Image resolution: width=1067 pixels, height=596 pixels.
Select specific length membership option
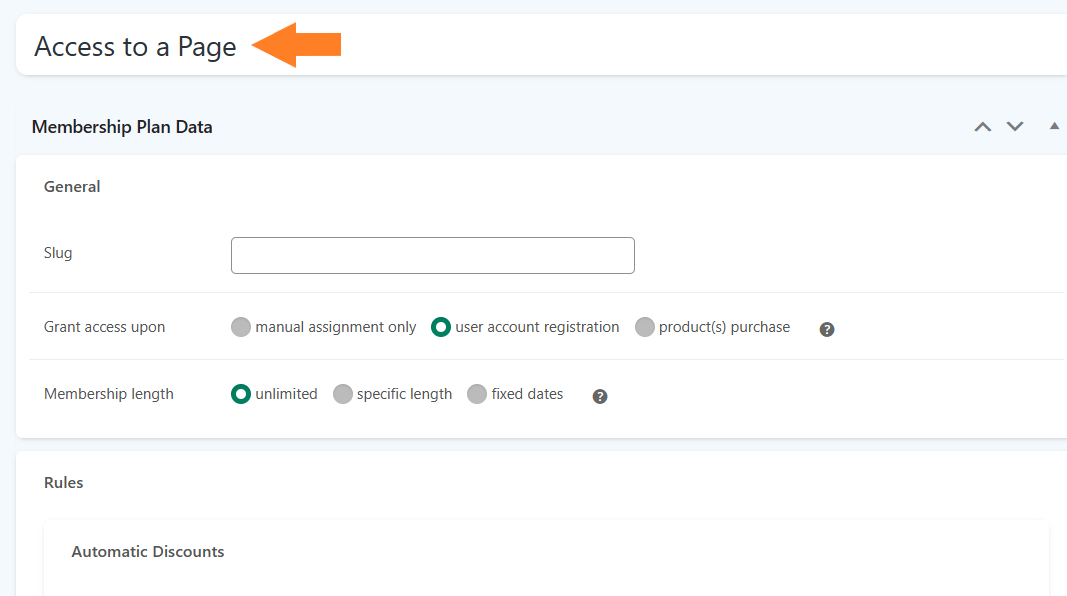click(x=342, y=394)
